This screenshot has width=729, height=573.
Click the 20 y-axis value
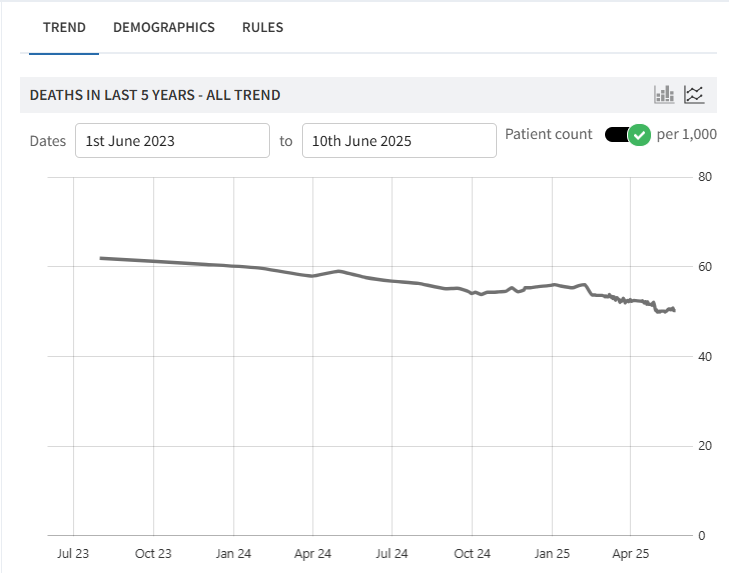tap(705, 446)
